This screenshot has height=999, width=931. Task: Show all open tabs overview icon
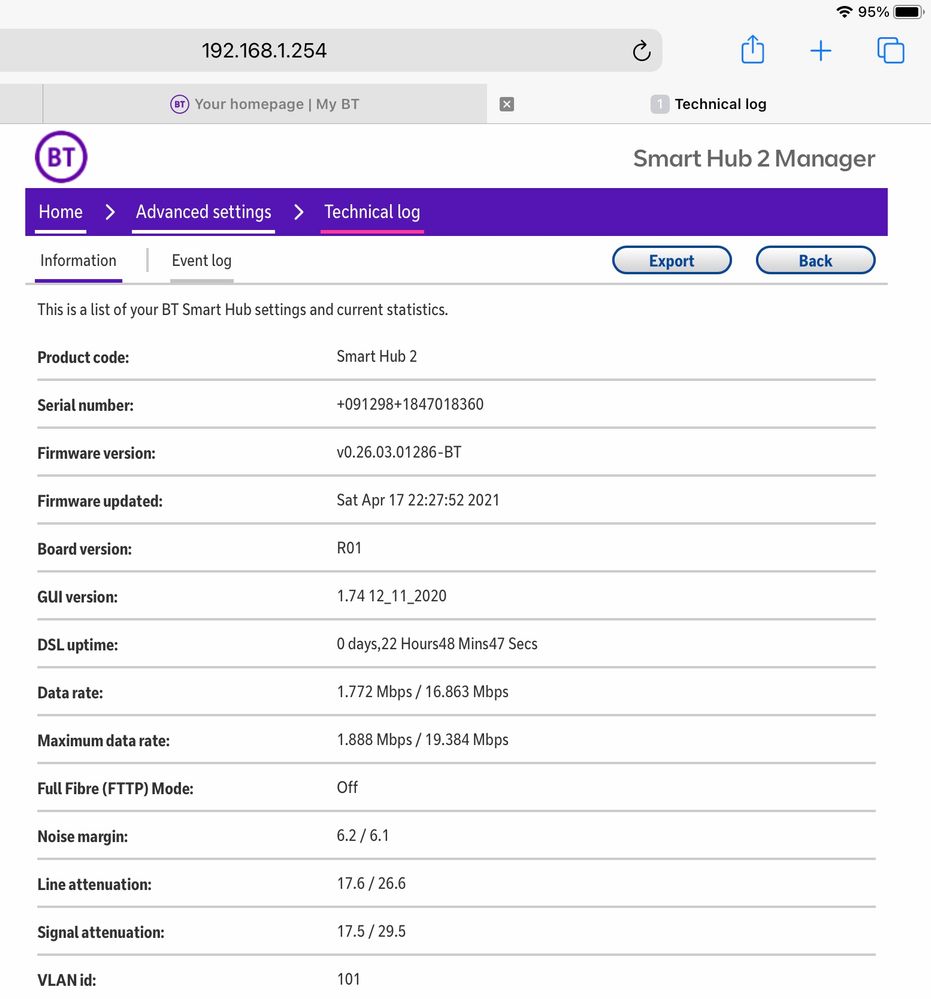click(x=890, y=50)
